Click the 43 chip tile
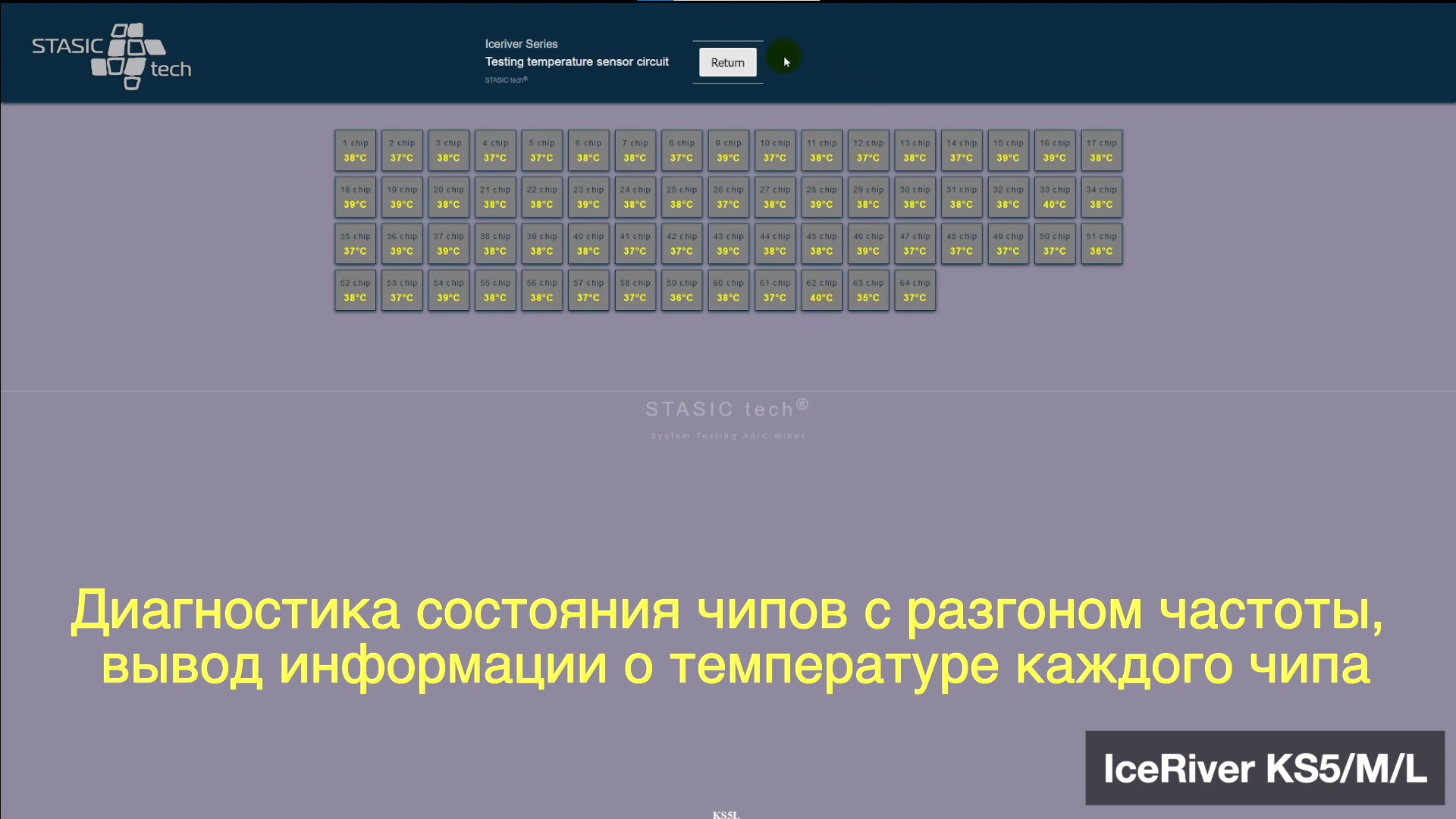 728,243
